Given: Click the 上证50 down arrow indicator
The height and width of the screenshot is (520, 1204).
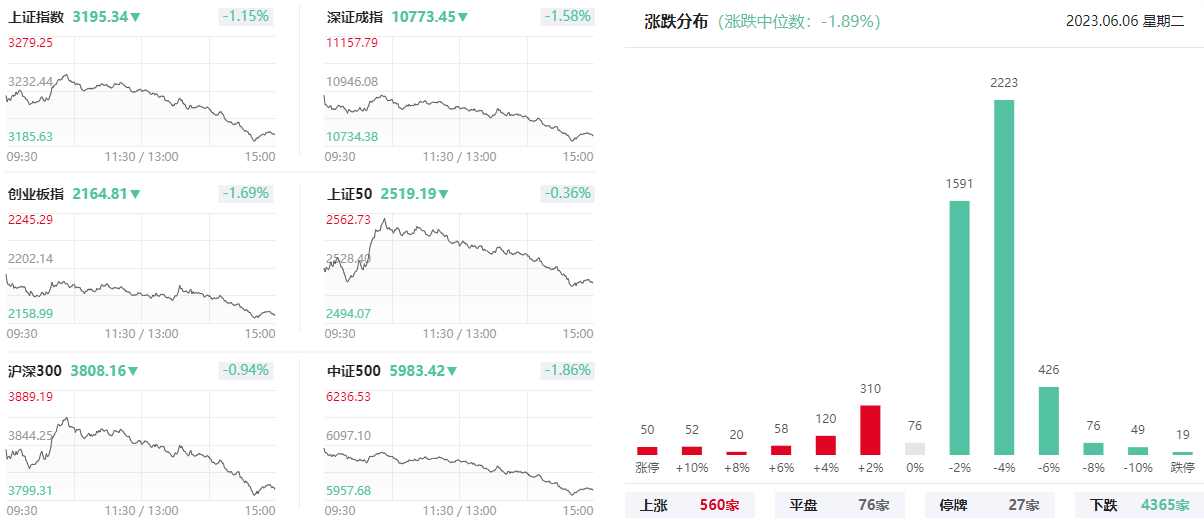Looking at the screenshot, I should tap(444, 194).
